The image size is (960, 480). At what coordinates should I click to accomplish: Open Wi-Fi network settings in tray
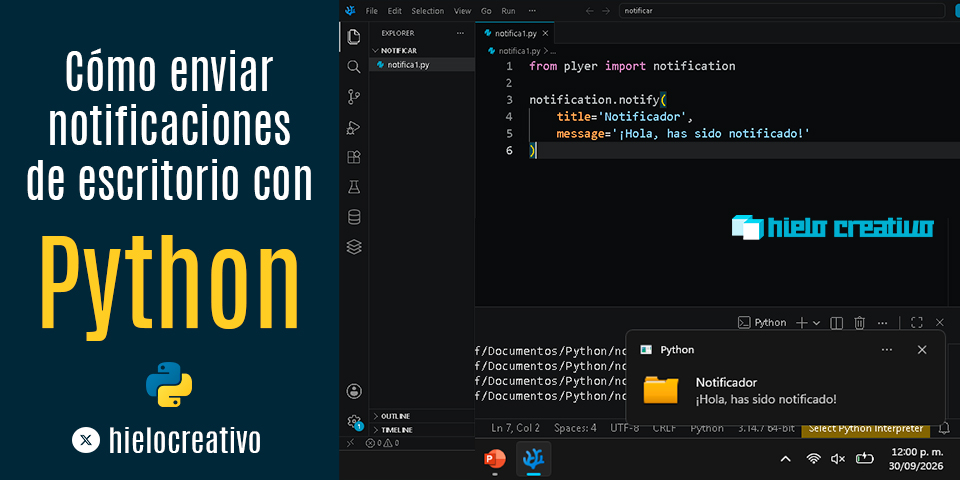pyautogui.click(x=813, y=459)
